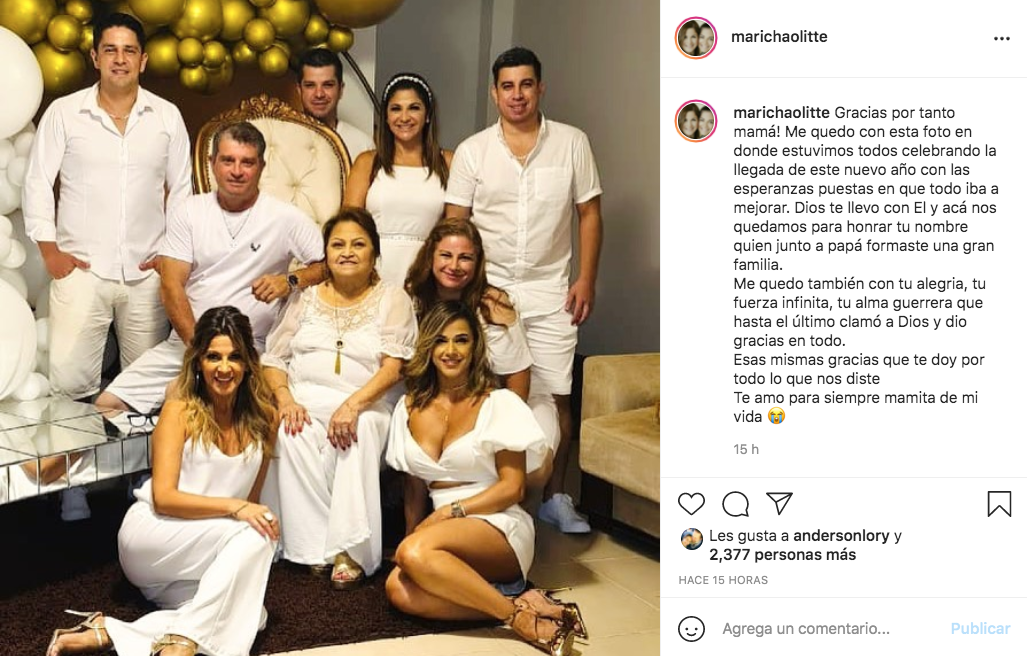Click the andersonlory liker avatar
Viewport: 1027px width, 656px height.
(692, 538)
